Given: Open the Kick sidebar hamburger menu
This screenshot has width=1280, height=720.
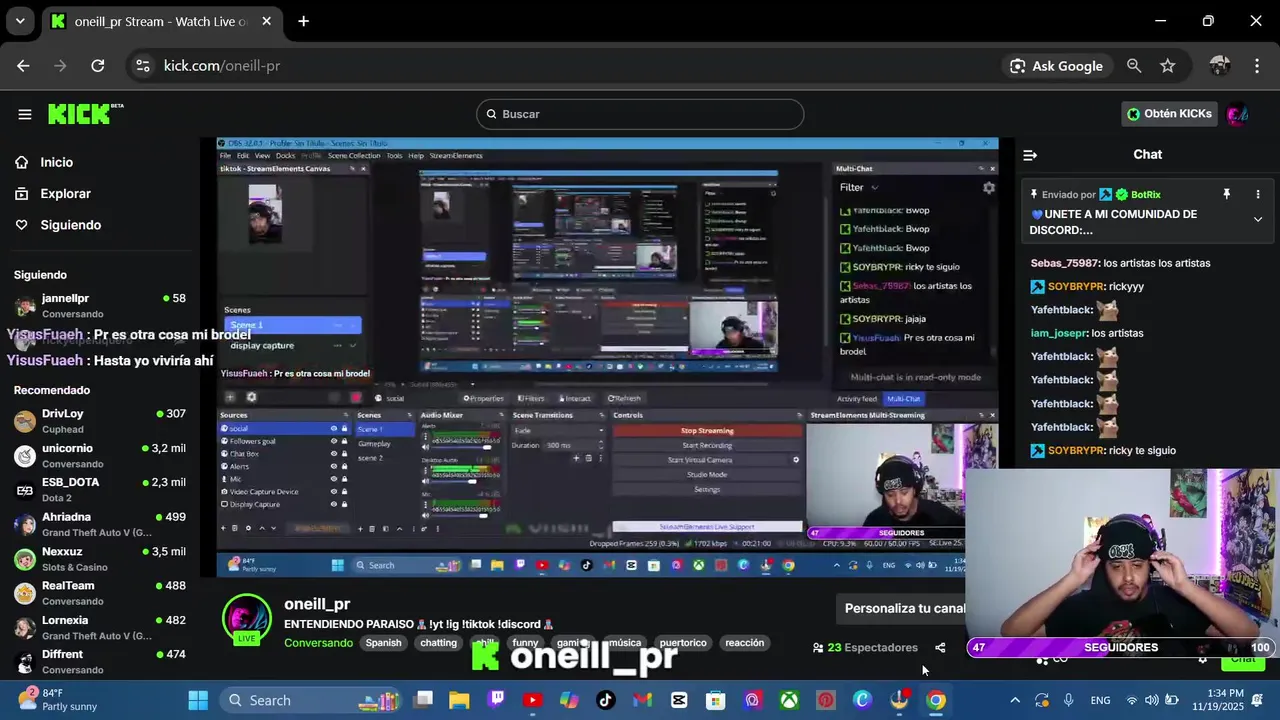Looking at the screenshot, I should point(25,114).
